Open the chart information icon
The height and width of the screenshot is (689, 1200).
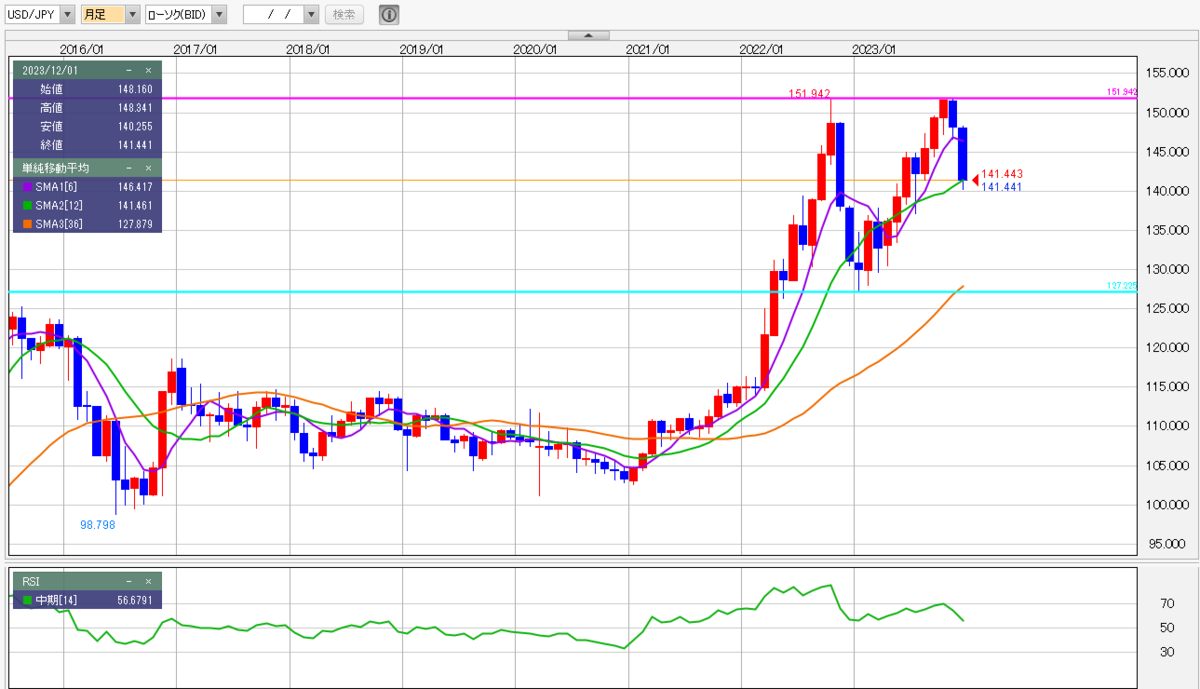coord(388,15)
